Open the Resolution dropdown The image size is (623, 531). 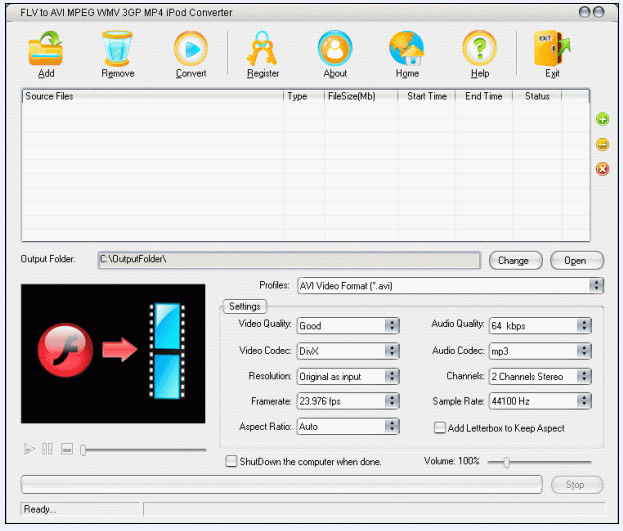[348, 376]
